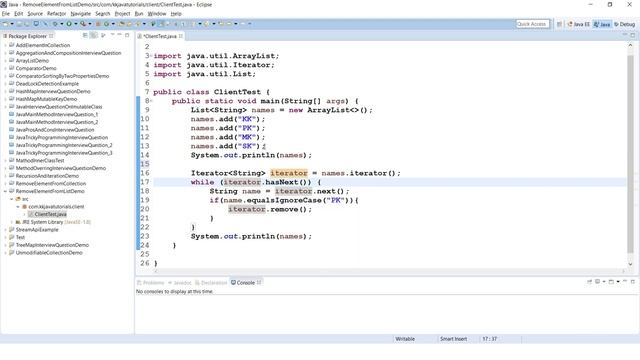The width and height of the screenshot is (640, 360).
Task: Select the TreeMapInterviewQuestionDemo project
Action: (x=52, y=245)
